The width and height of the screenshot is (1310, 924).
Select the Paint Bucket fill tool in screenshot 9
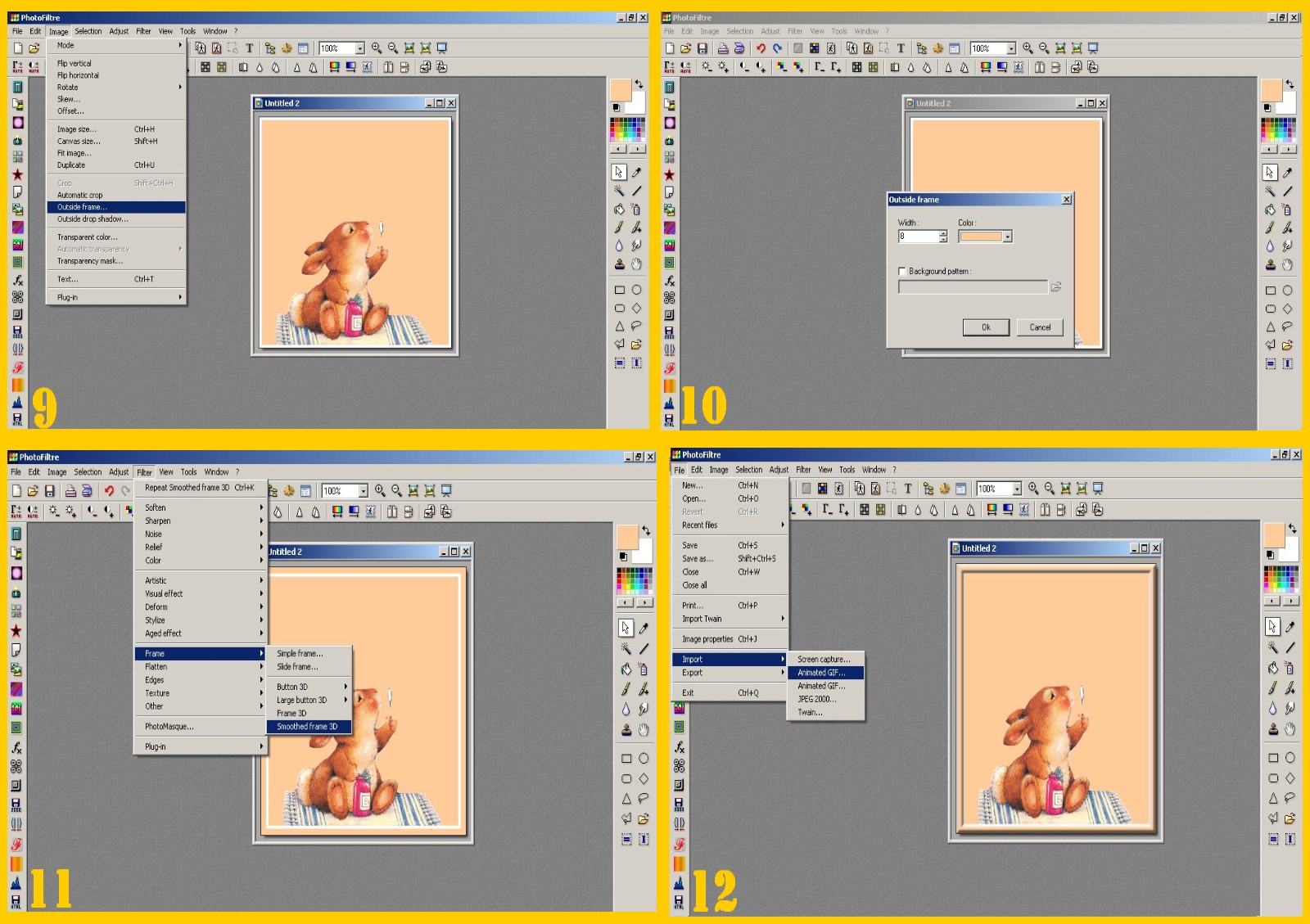[619, 210]
